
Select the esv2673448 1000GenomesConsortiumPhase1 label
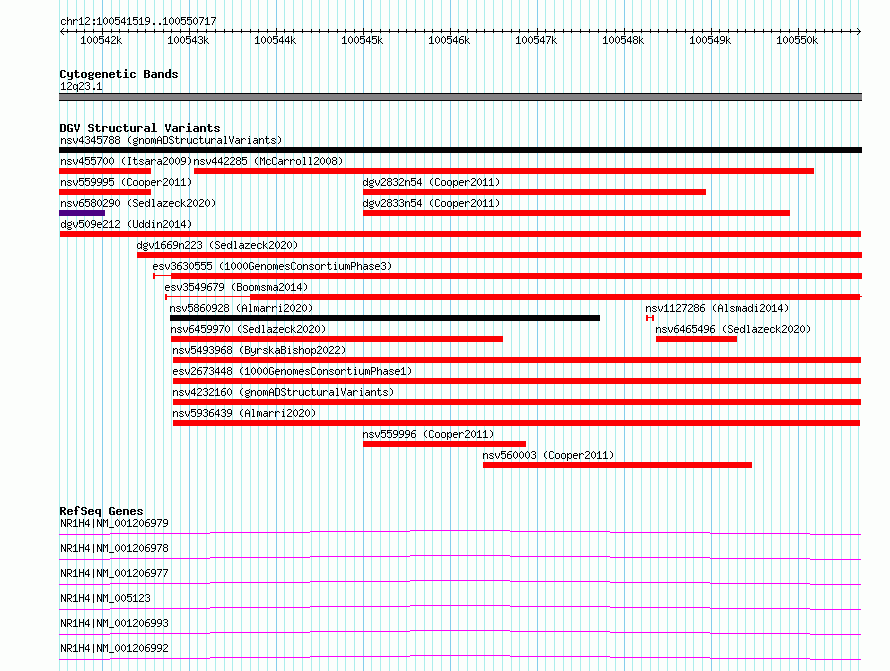[x=292, y=371]
